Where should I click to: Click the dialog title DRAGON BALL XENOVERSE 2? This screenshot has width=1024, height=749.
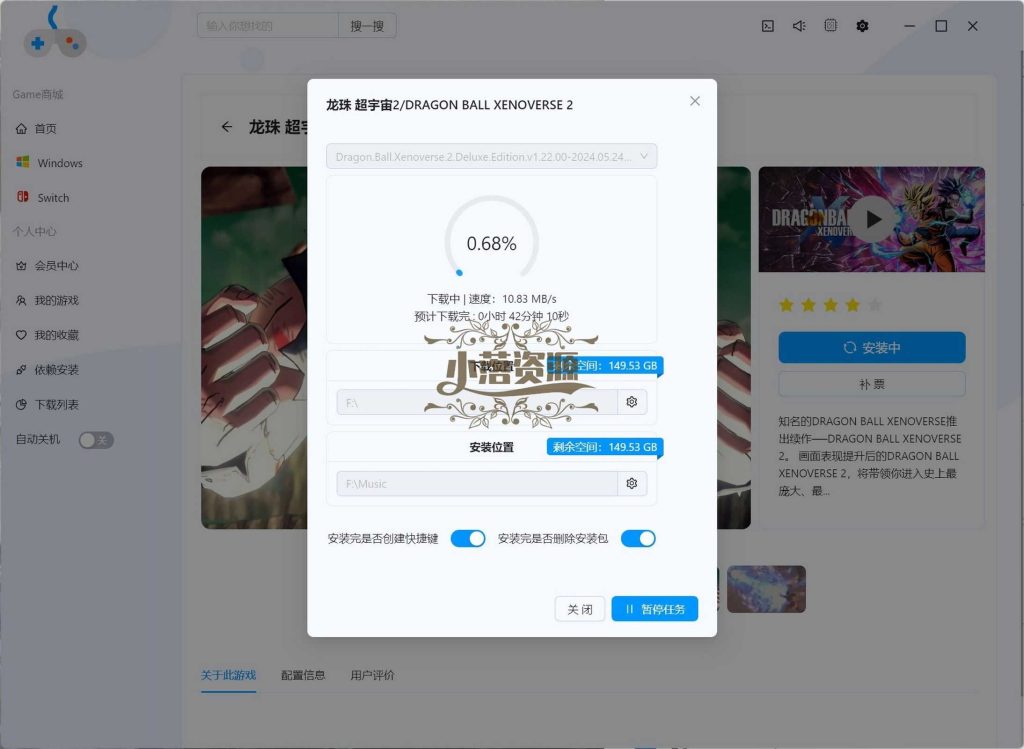coord(449,105)
